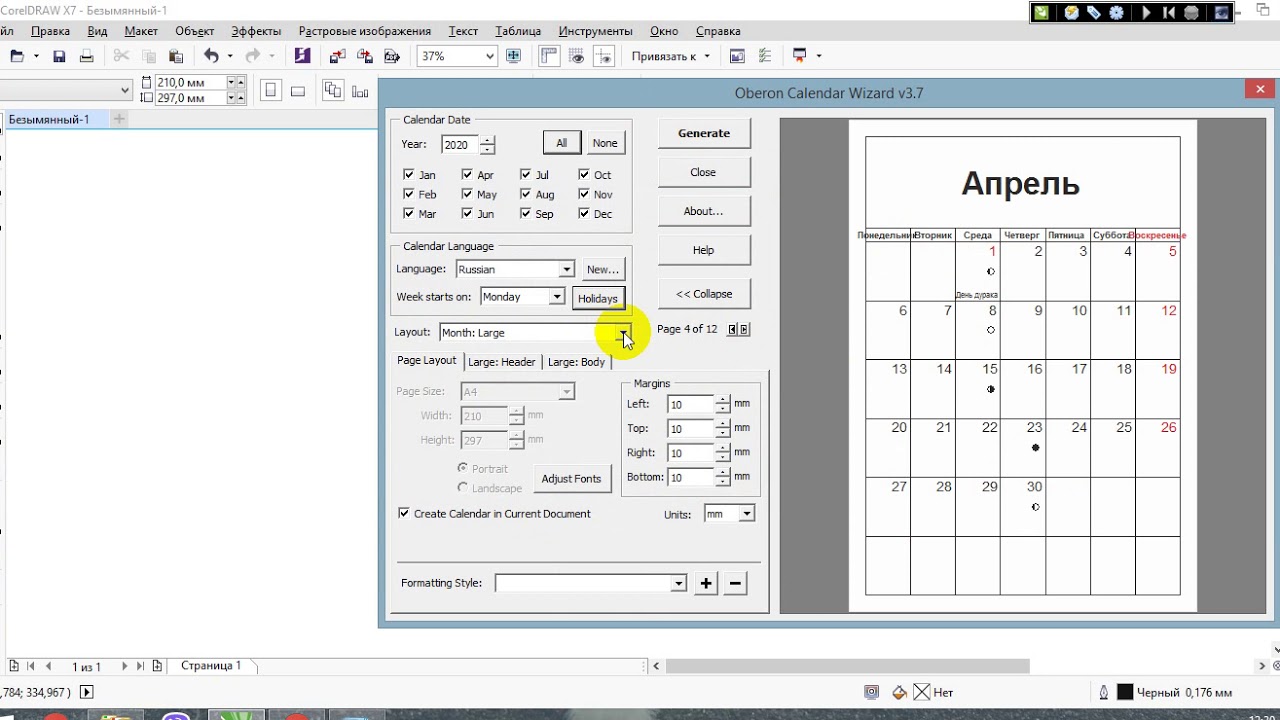Click the New... language button

click(603, 269)
